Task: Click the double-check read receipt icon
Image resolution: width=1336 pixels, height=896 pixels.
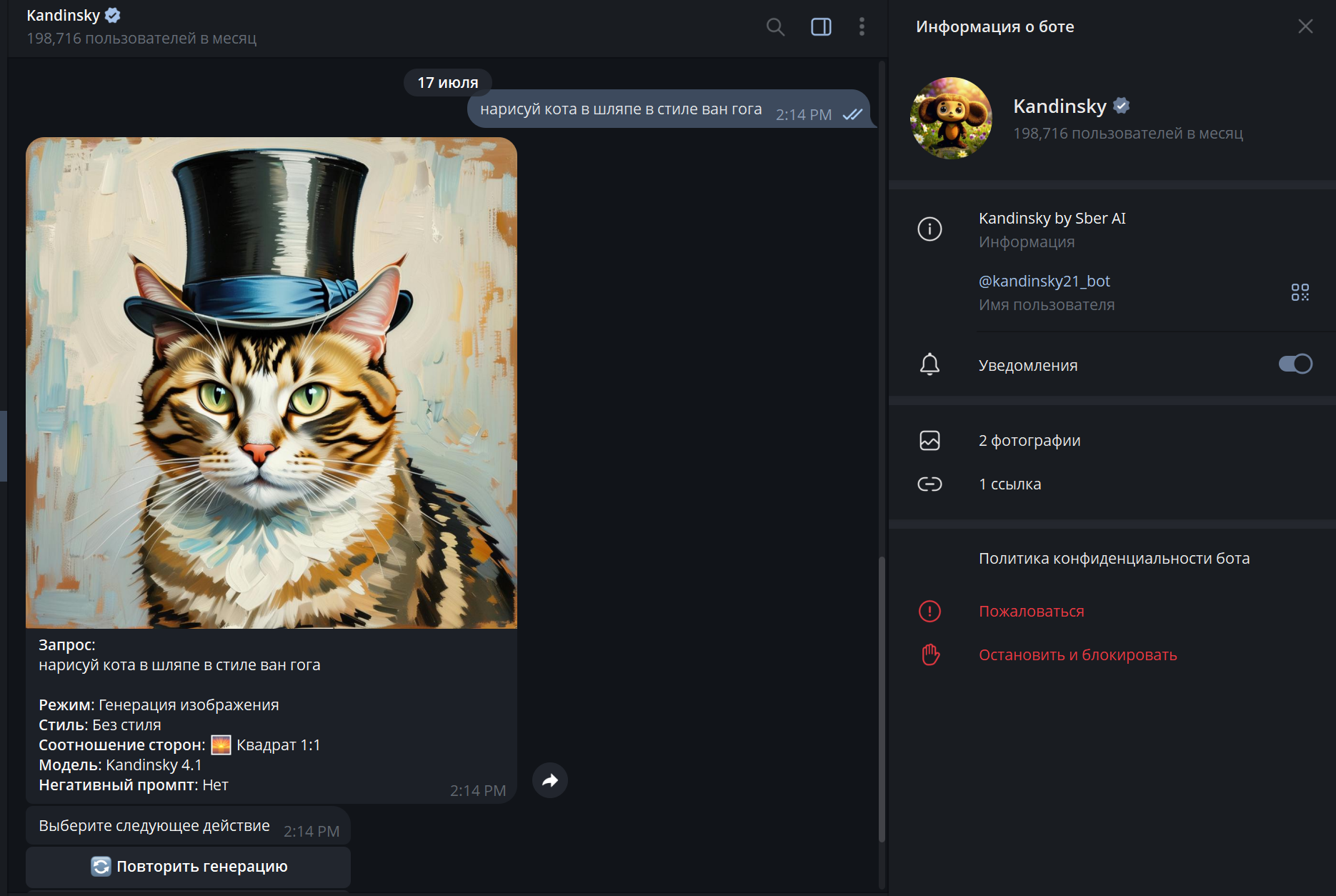Action: point(852,114)
